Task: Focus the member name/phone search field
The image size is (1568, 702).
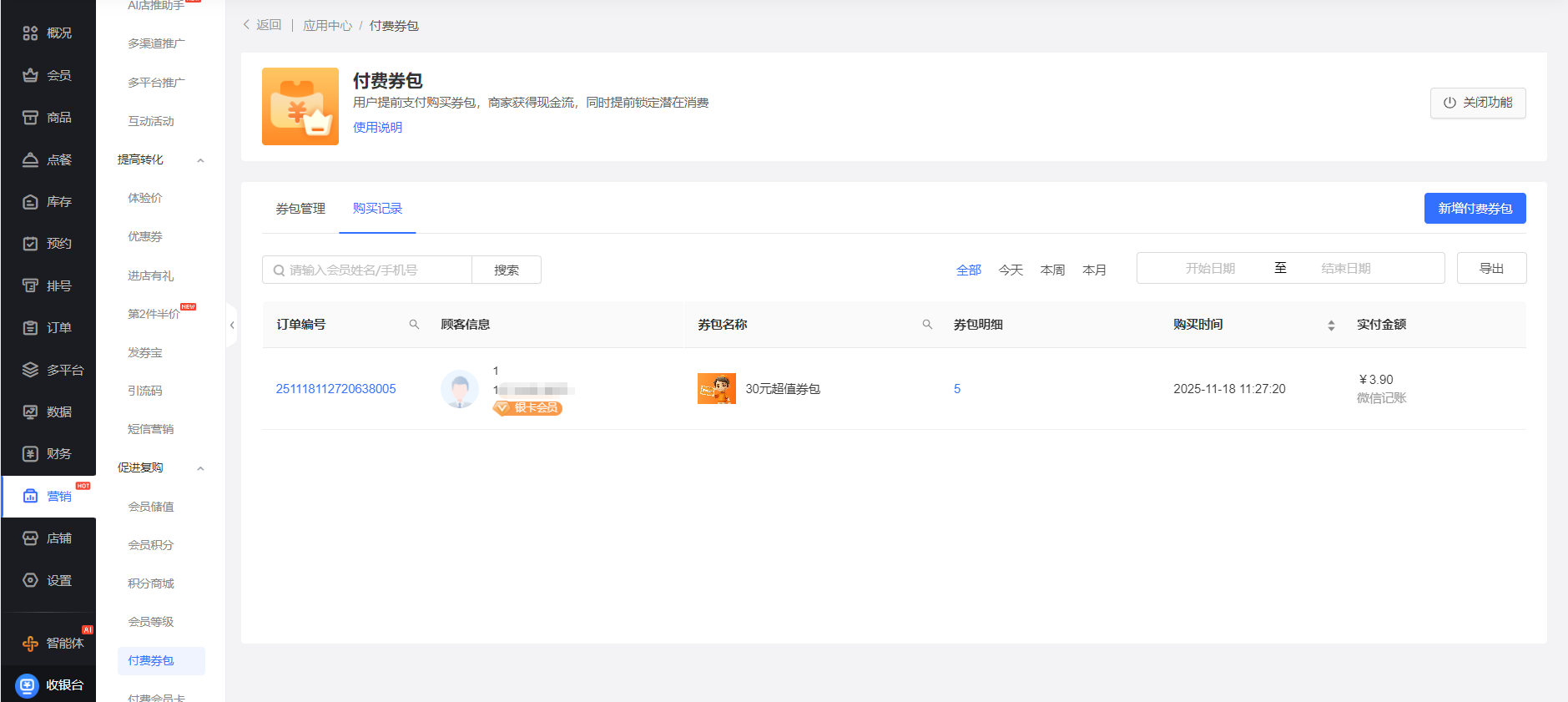Action: click(x=376, y=270)
